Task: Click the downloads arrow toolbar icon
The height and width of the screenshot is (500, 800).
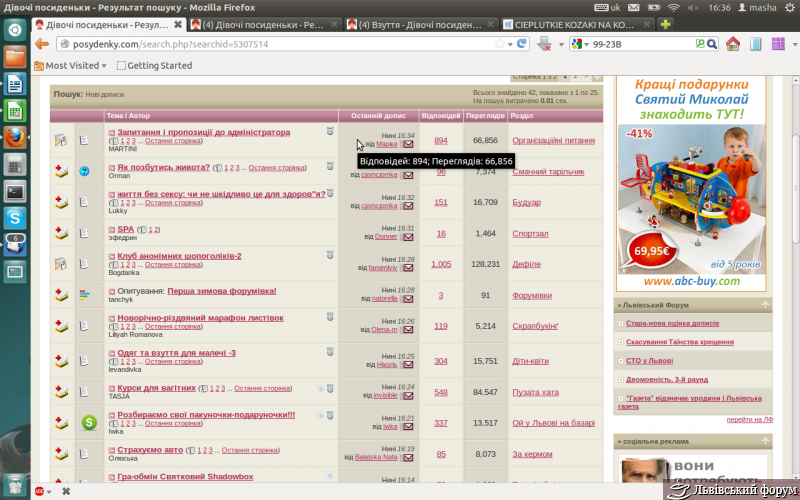Action: (x=543, y=44)
